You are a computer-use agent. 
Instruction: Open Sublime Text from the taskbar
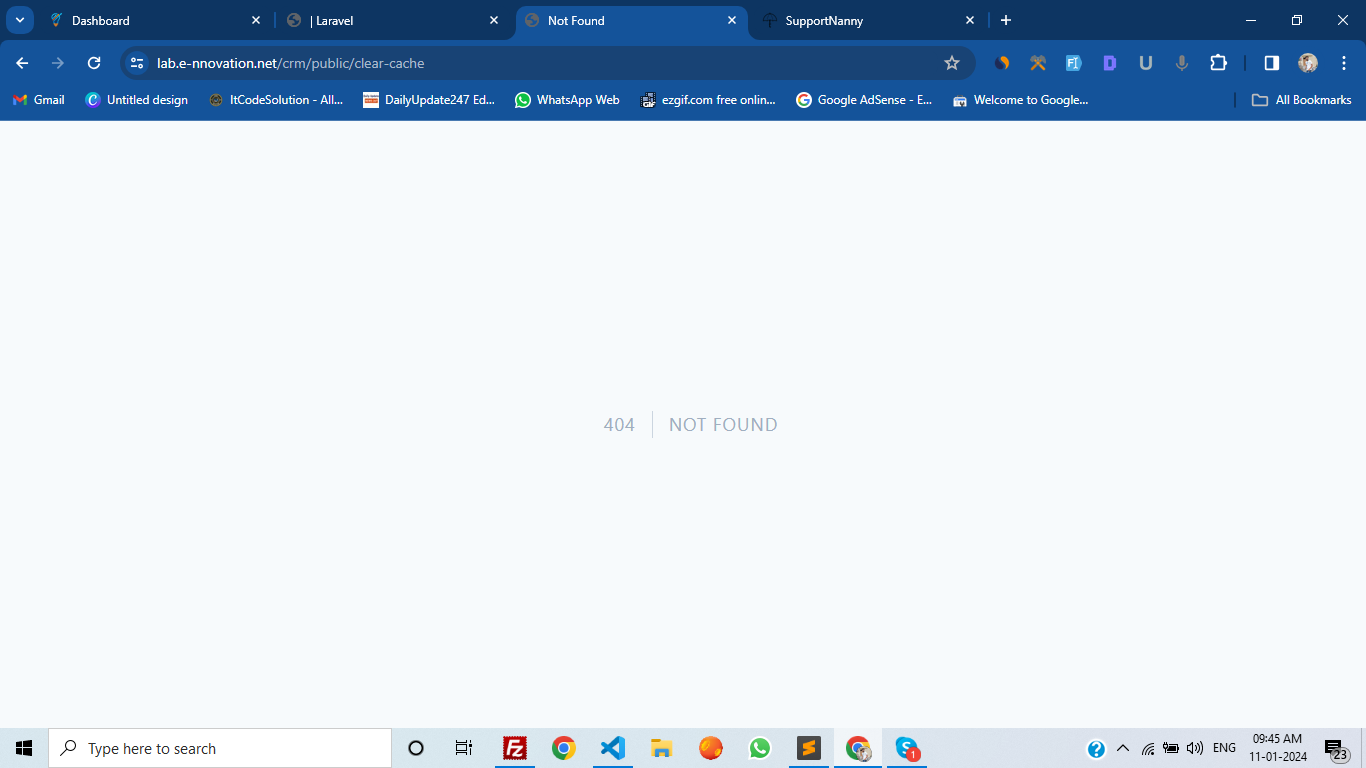[809, 748]
